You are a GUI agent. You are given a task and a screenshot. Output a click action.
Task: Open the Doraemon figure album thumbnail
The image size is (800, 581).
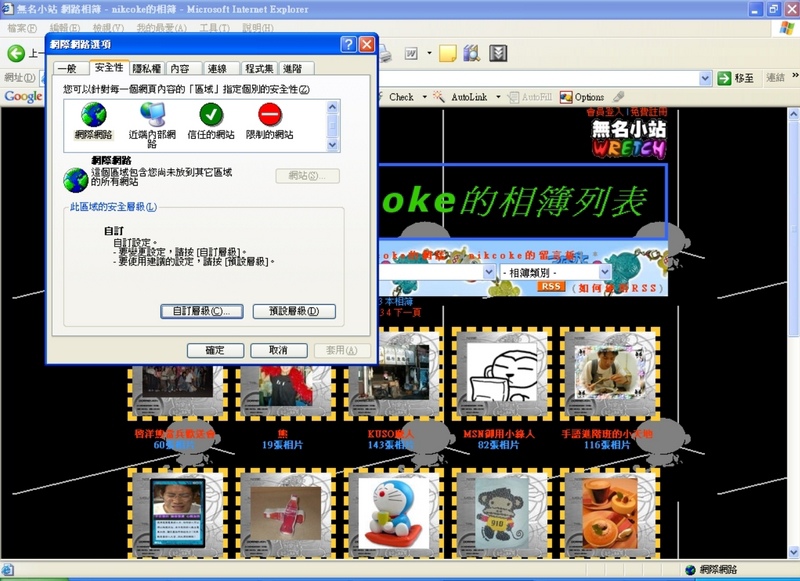[x=393, y=513]
